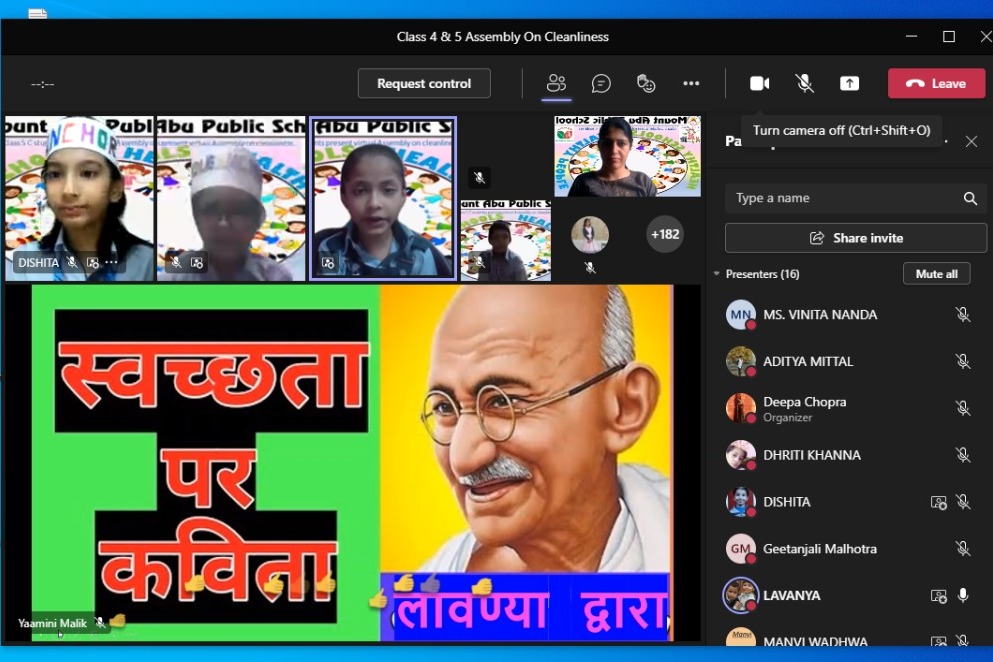
Task: Select ADITYA MITTAL avatar
Action: pos(740,362)
